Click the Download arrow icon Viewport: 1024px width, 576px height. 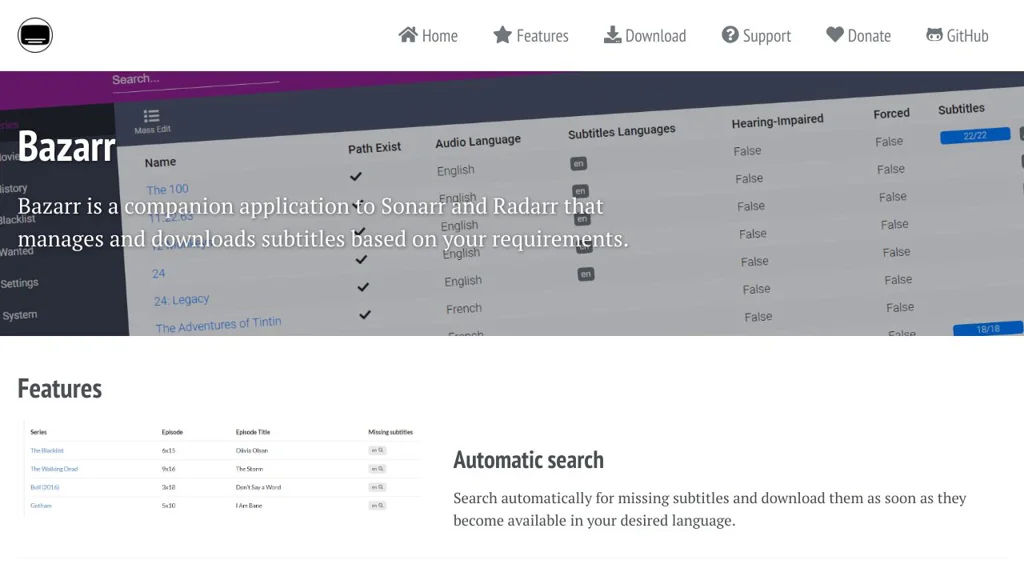click(x=613, y=35)
